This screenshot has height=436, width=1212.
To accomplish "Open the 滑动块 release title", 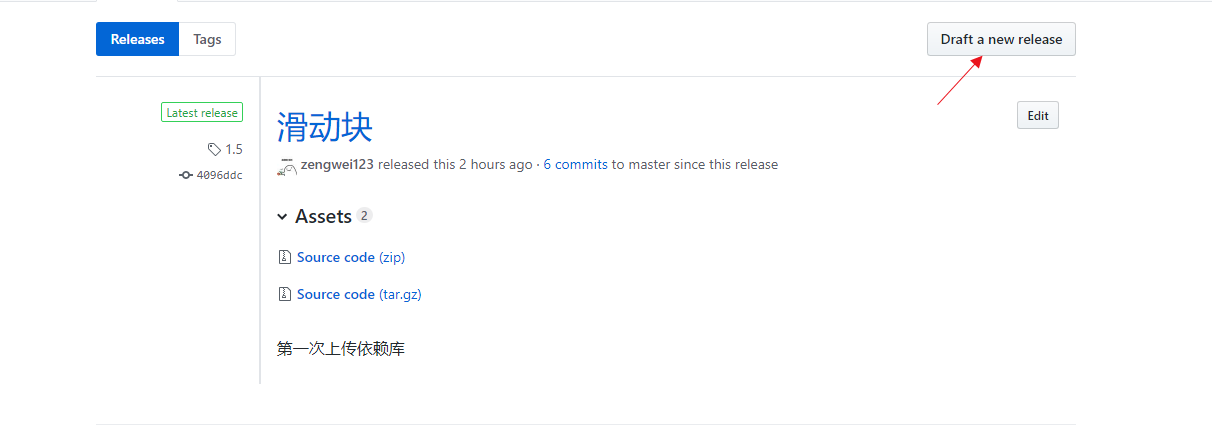I will point(324,128).
